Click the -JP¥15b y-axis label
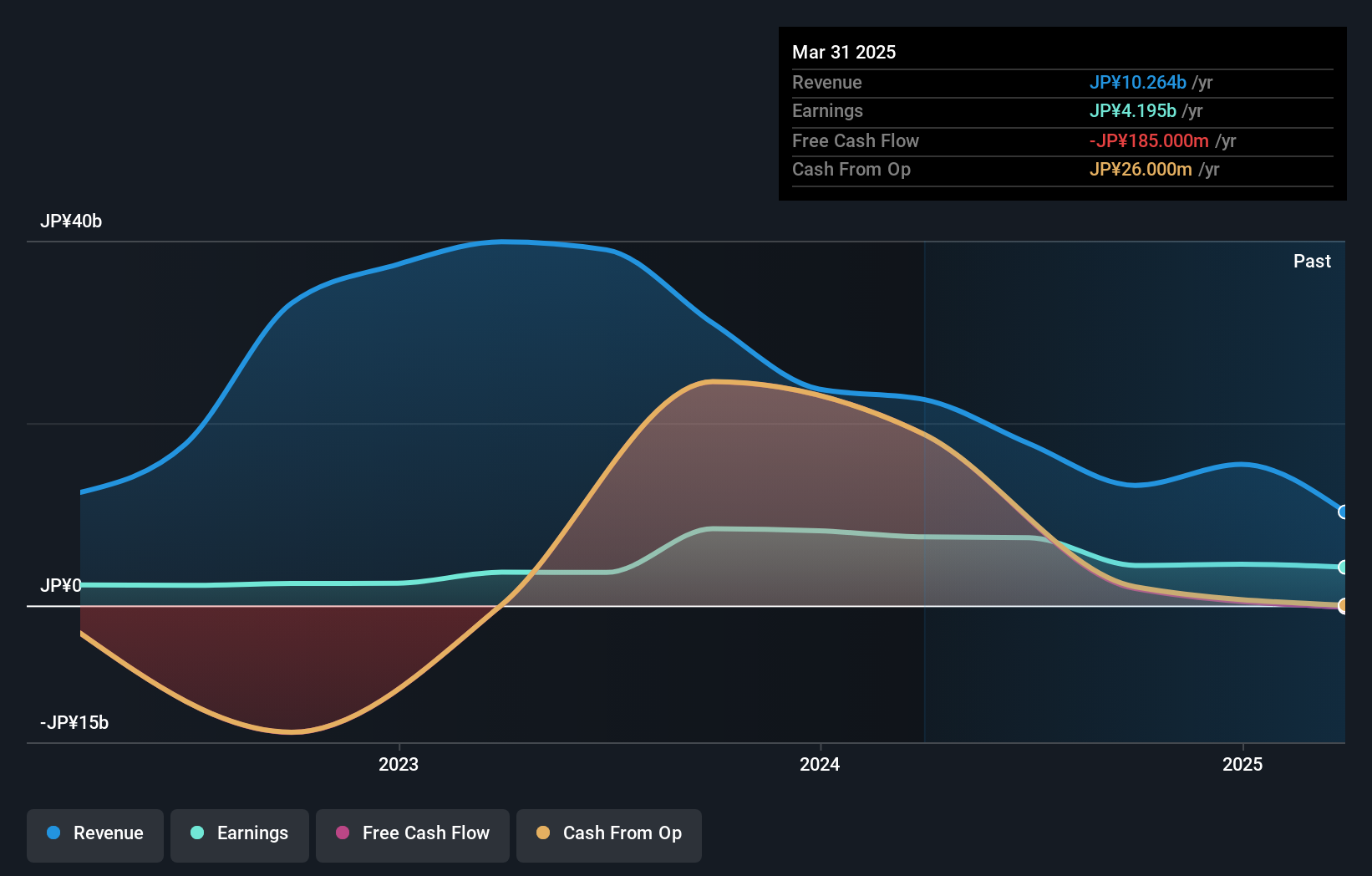 click(x=74, y=722)
